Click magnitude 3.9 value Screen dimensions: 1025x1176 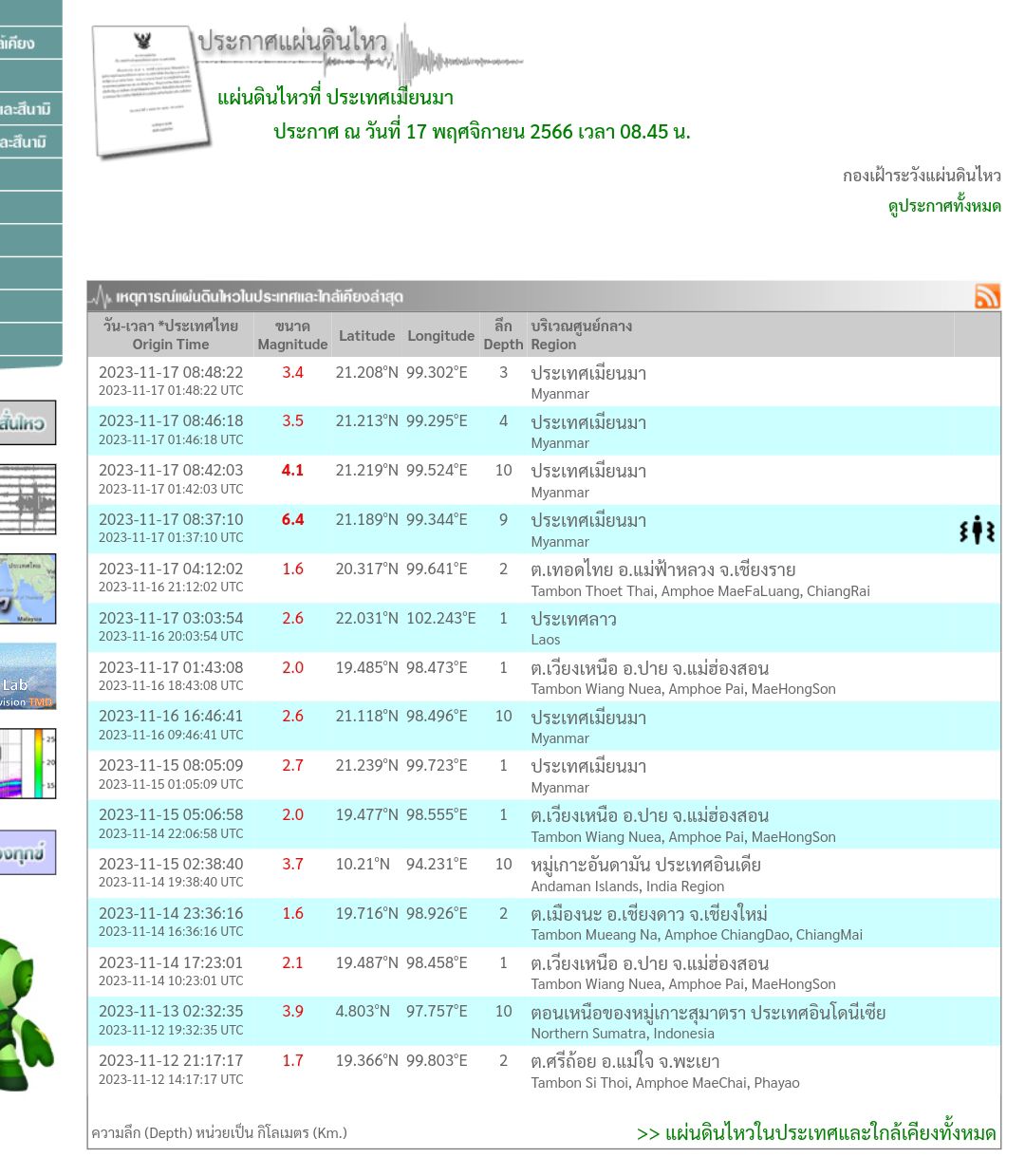click(x=292, y=1012)
